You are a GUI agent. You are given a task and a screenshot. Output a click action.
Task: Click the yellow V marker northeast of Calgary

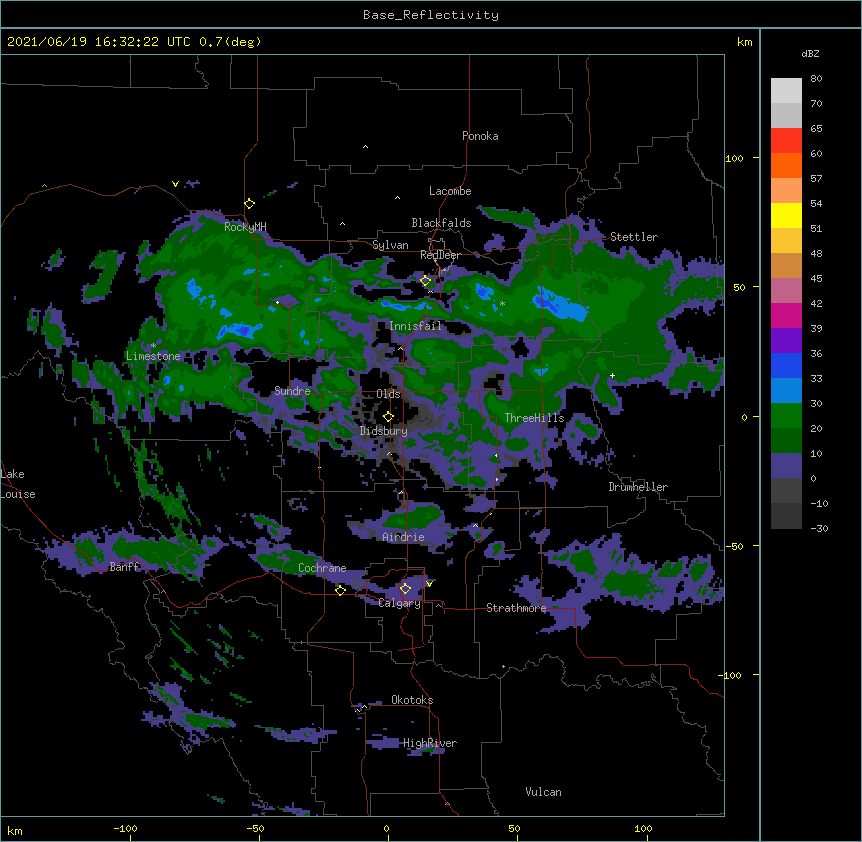[x=429, y=584]
